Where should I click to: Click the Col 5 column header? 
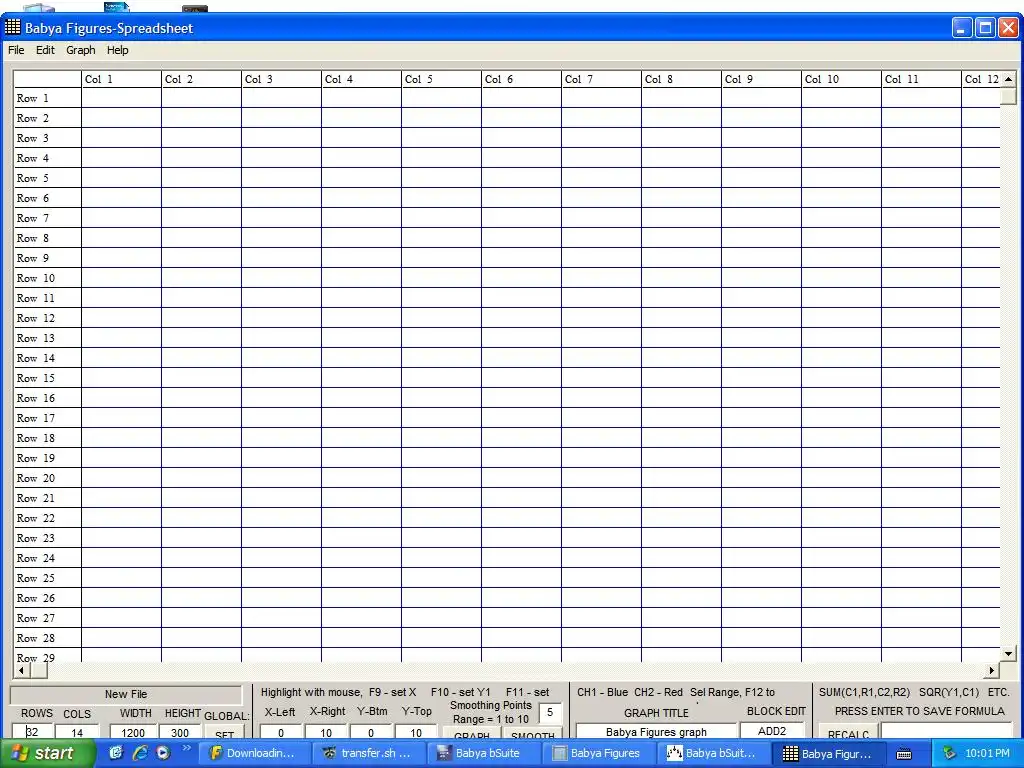[441, 79]
